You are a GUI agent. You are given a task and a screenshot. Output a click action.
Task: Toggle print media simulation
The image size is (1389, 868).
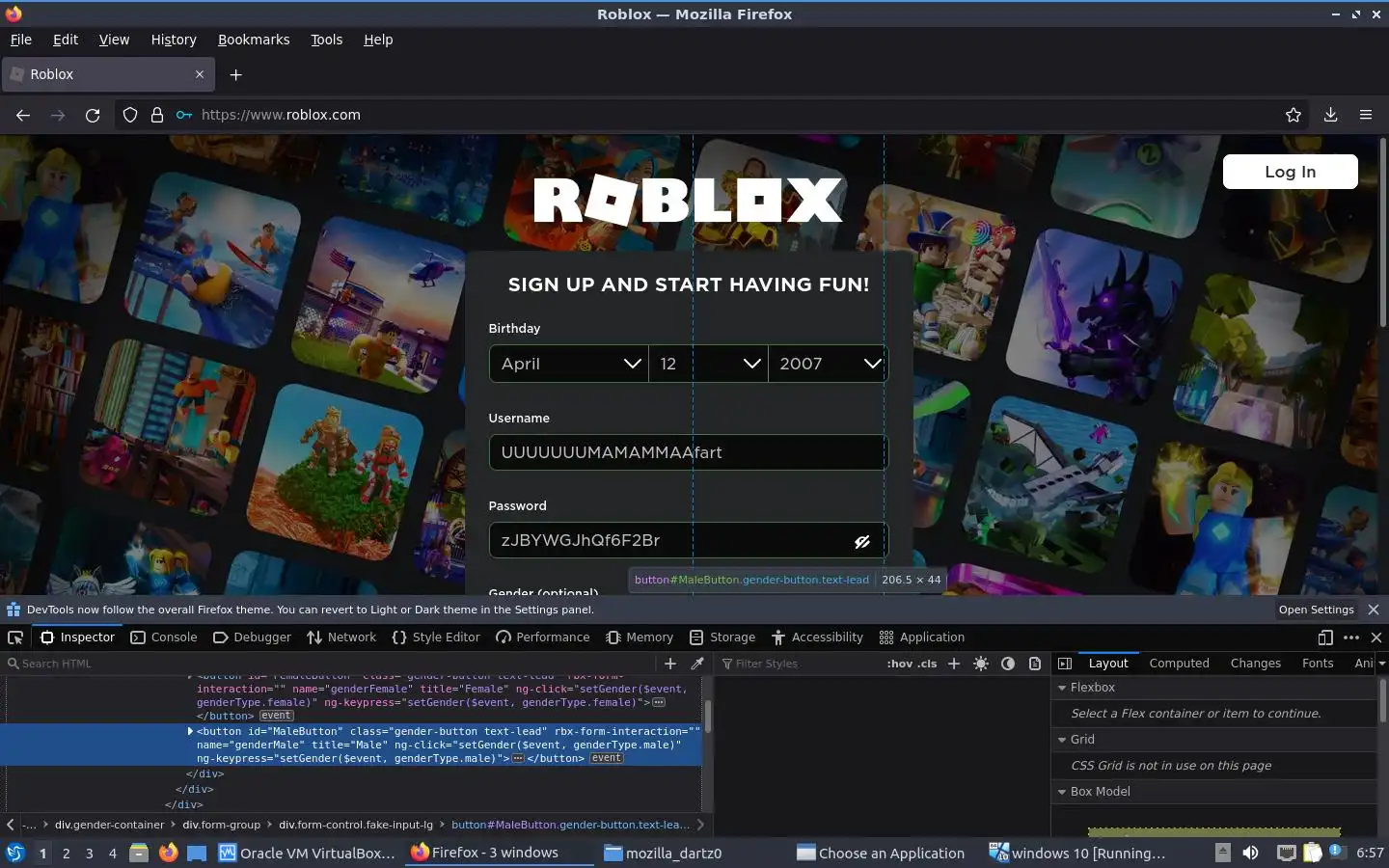tap(1035, 664)
